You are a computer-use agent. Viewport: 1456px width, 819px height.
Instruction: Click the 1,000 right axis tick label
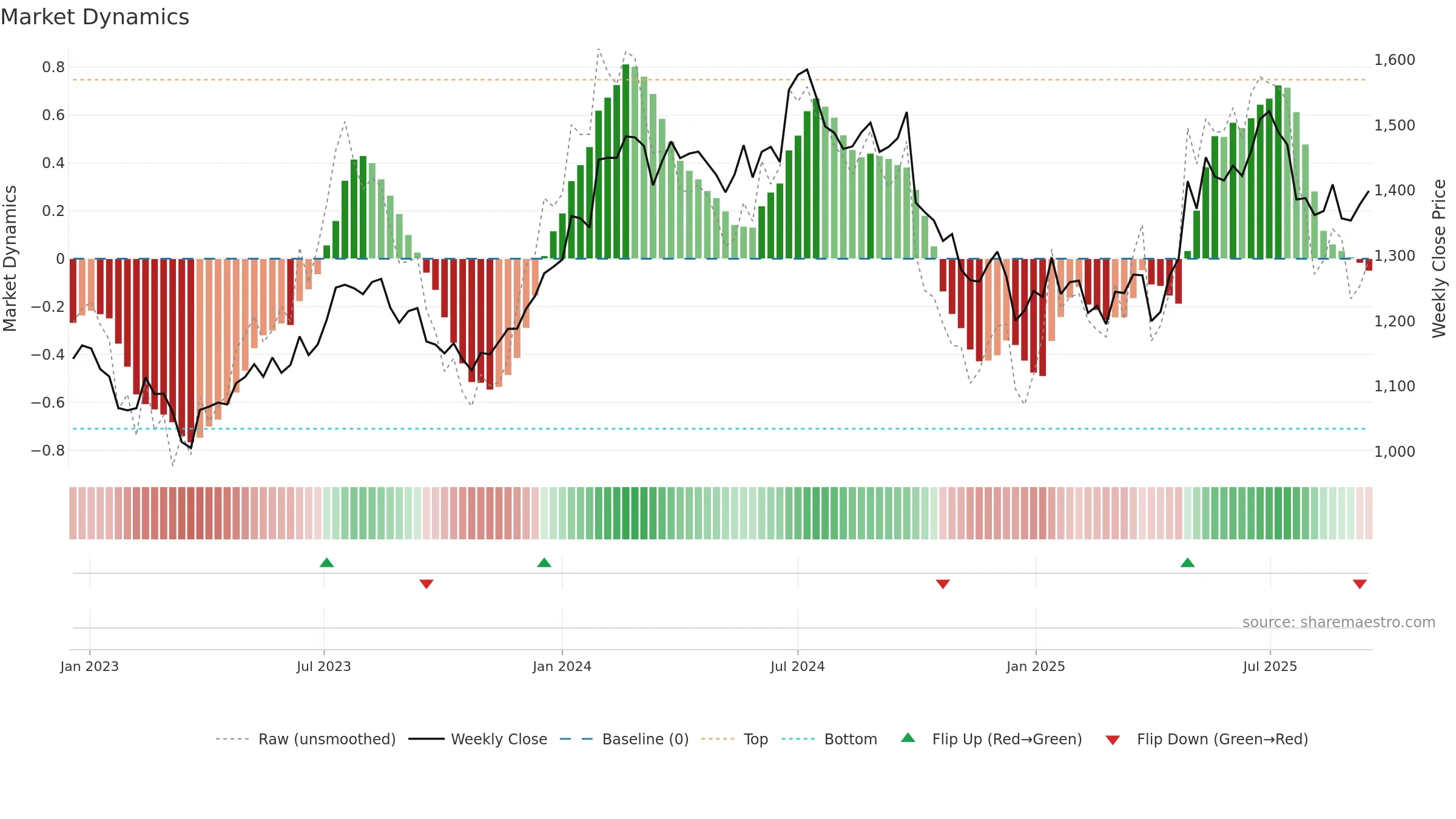click(x=1395, y=451)
